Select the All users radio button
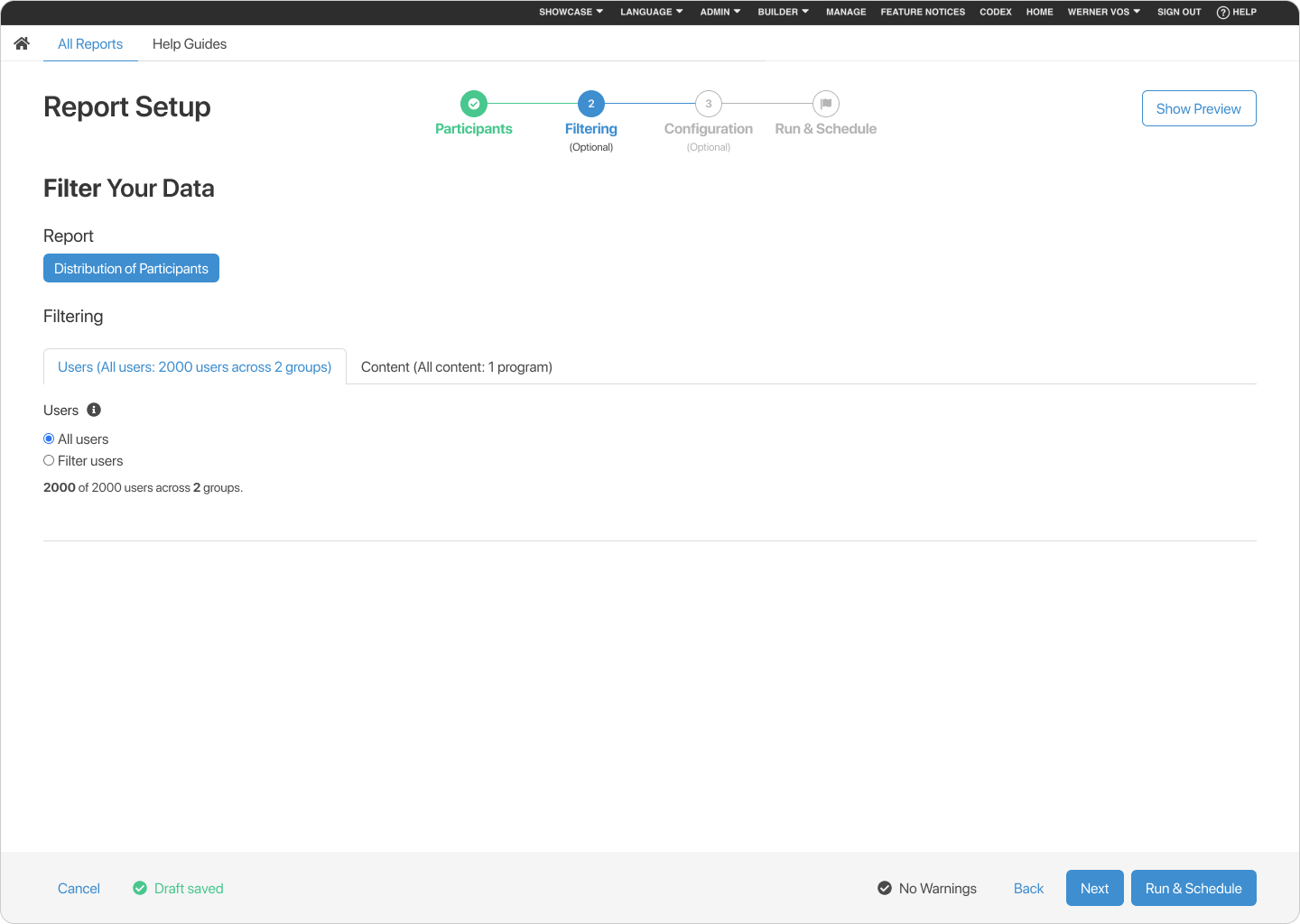 pyautogui.click(x=49, y=439)
